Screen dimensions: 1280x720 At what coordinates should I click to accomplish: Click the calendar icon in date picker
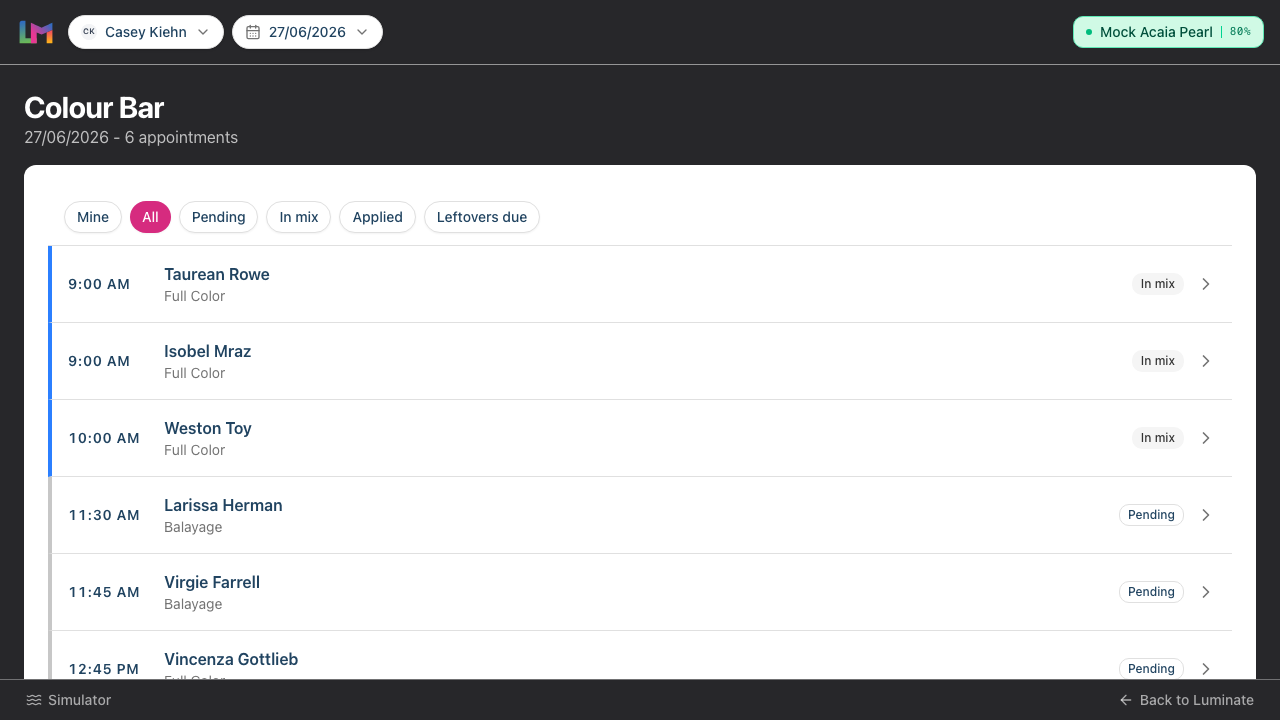253,32
